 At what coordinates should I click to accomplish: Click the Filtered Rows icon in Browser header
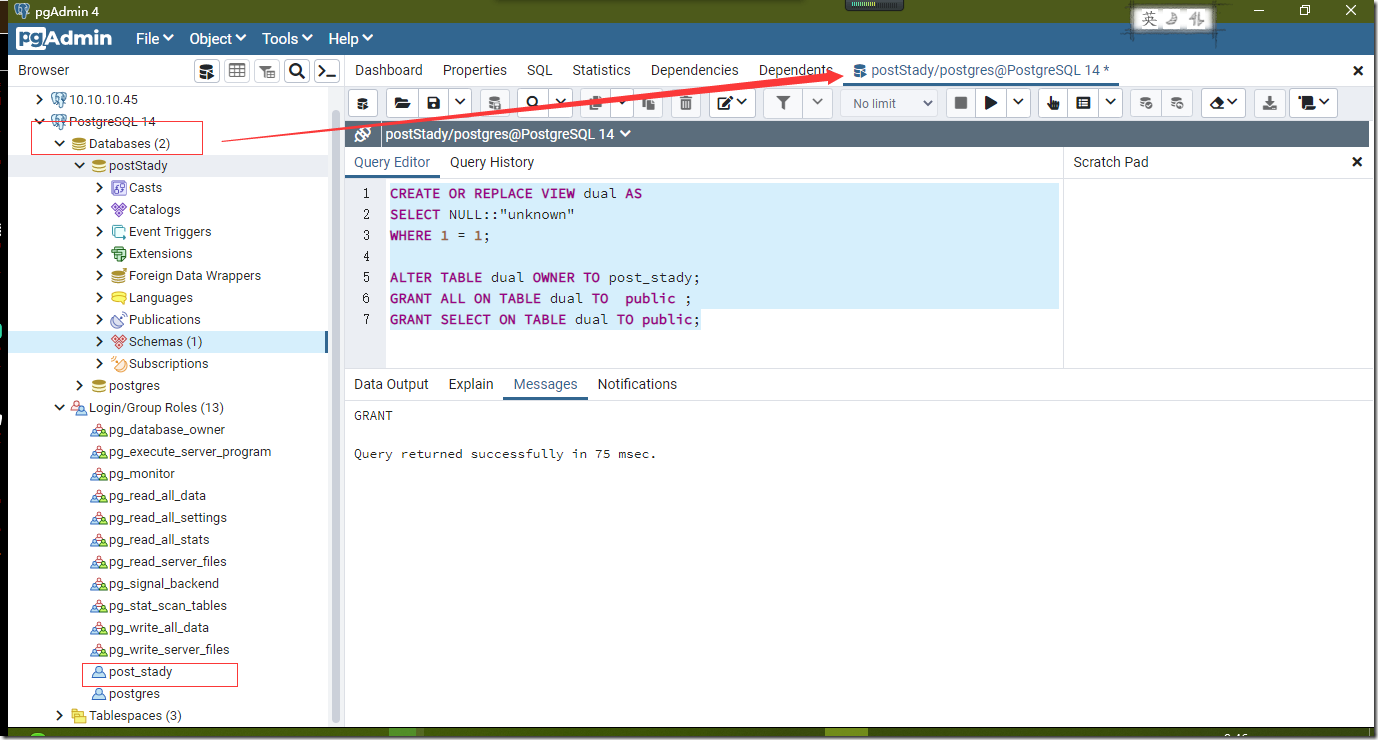267,70
